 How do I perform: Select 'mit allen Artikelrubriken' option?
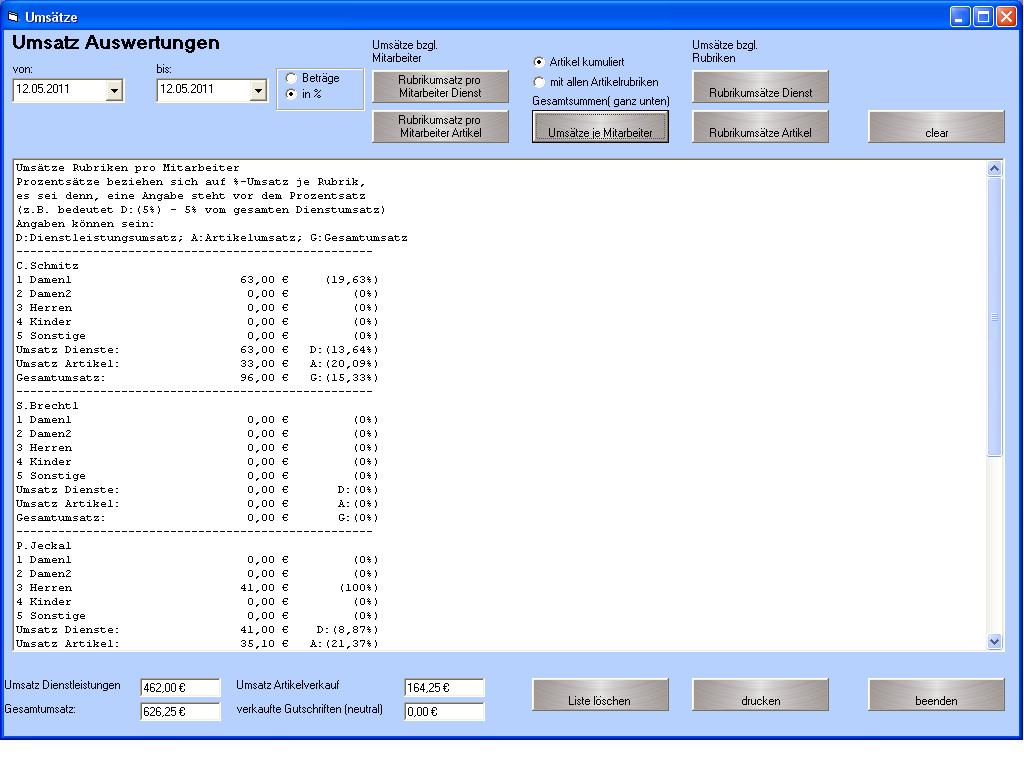[x=540, y=82]
